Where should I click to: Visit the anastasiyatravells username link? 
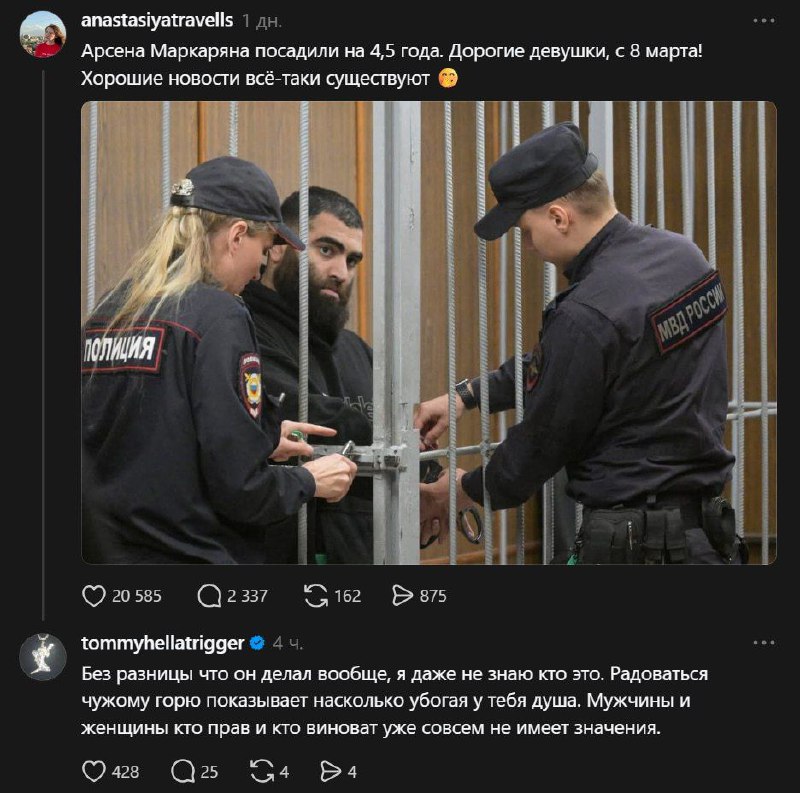click(157, 21)
